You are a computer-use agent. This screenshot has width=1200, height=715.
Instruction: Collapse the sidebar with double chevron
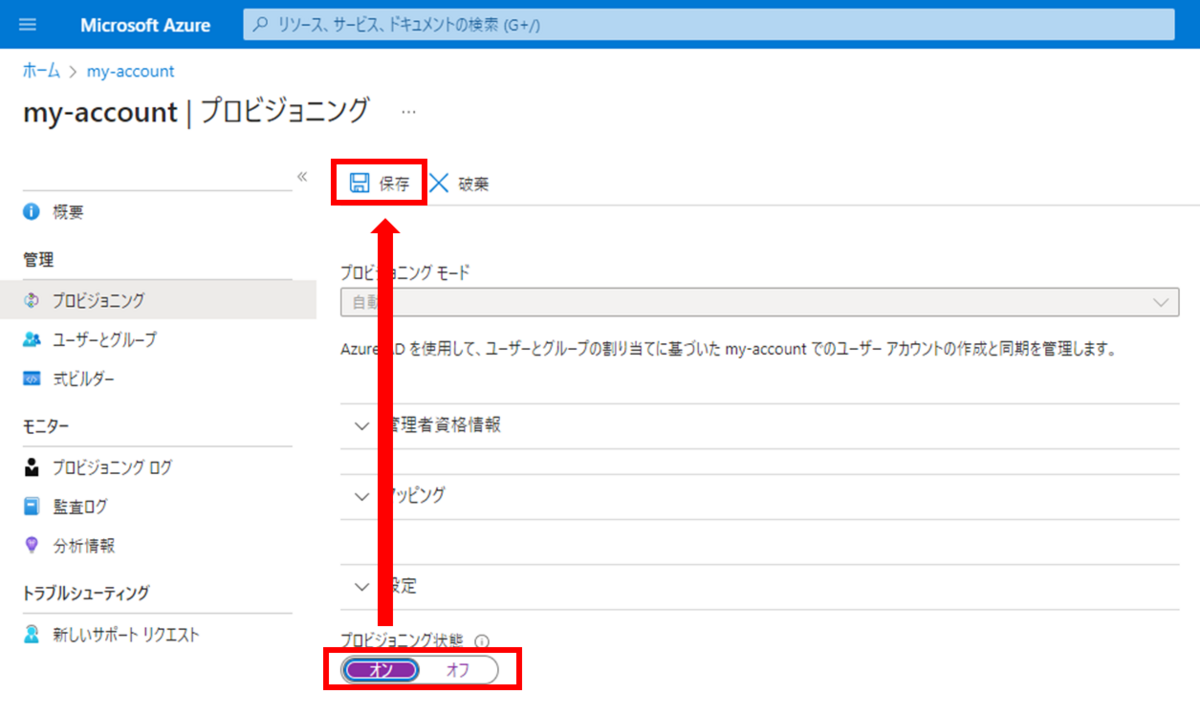coord(302,177)
